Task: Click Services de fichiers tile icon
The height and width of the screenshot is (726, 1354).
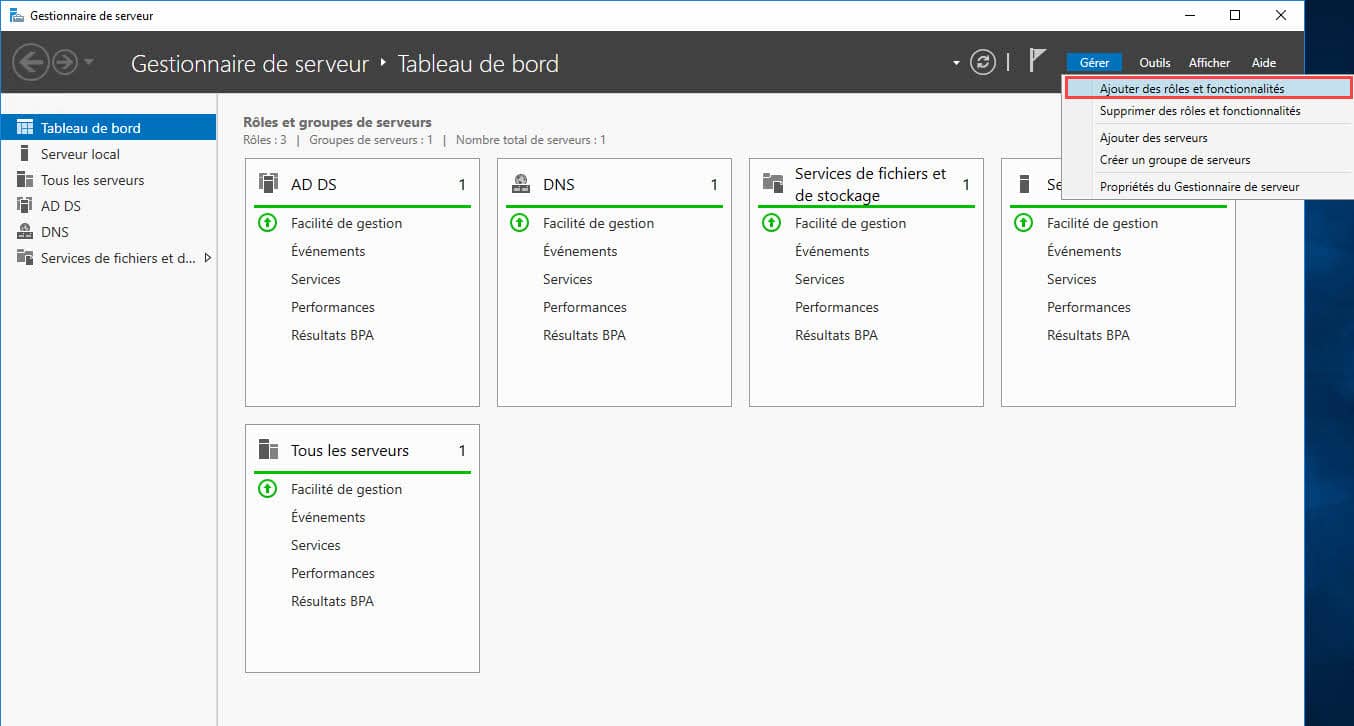Action: (x=772, y=184)
